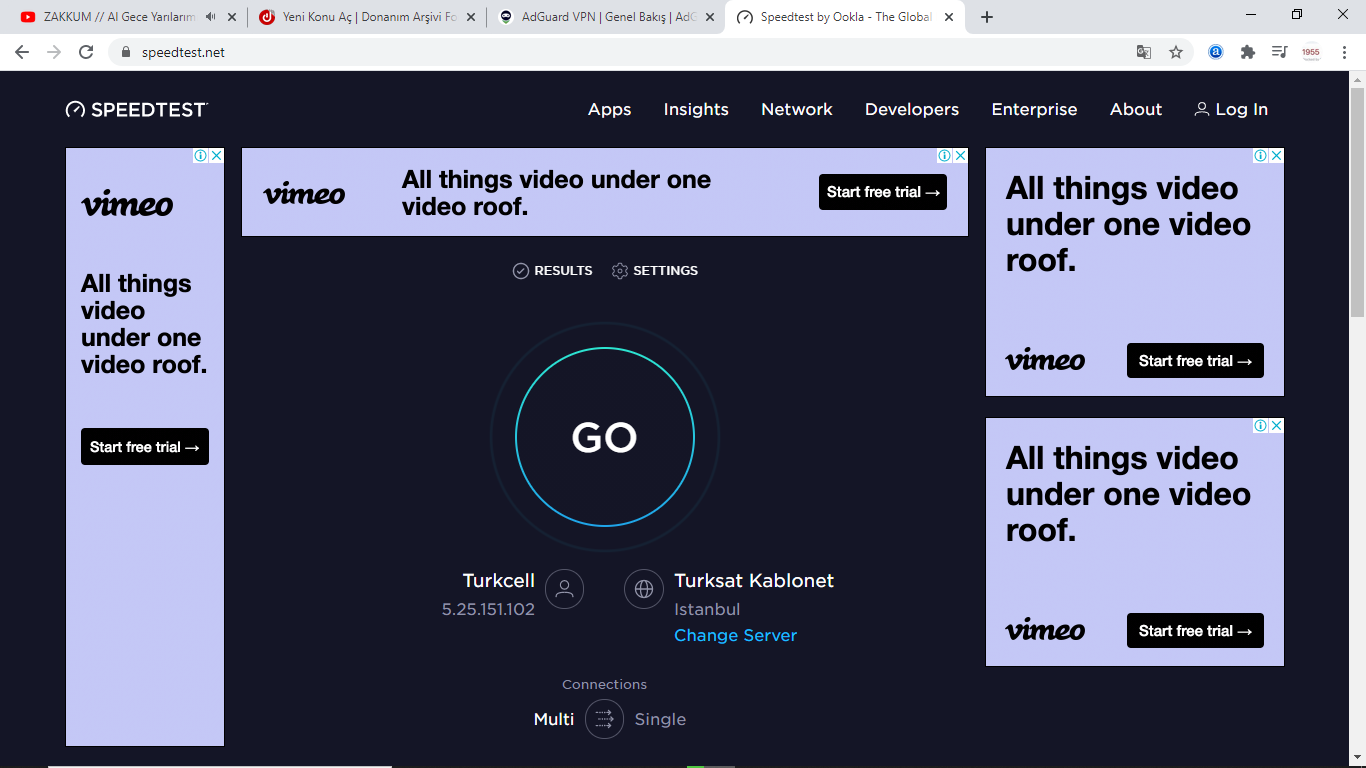Image resolution: width=1366 pixels, height=768 pixels.
Task: Open AdChoices info on upper-right ad
Action: point(1261,156)
